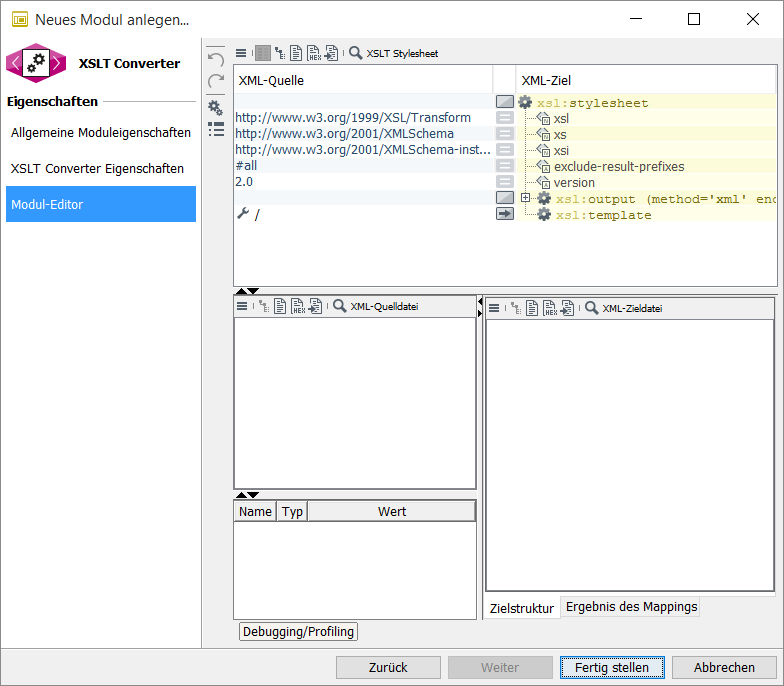Viewport: 784px width, 686px height.
Task: Collapse the panel using arrows above Name column
Action: 246,495
